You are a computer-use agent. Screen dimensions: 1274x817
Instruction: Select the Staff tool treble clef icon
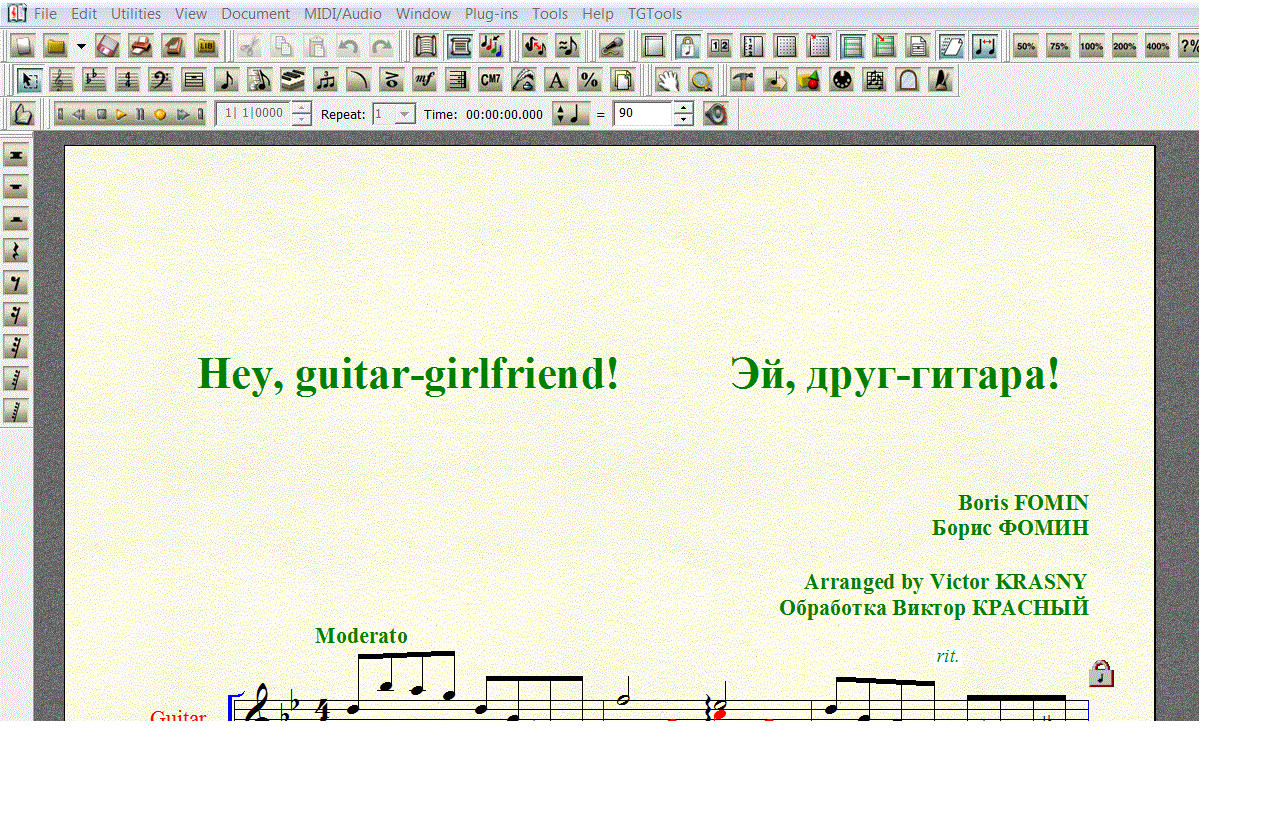pos(62,80)
